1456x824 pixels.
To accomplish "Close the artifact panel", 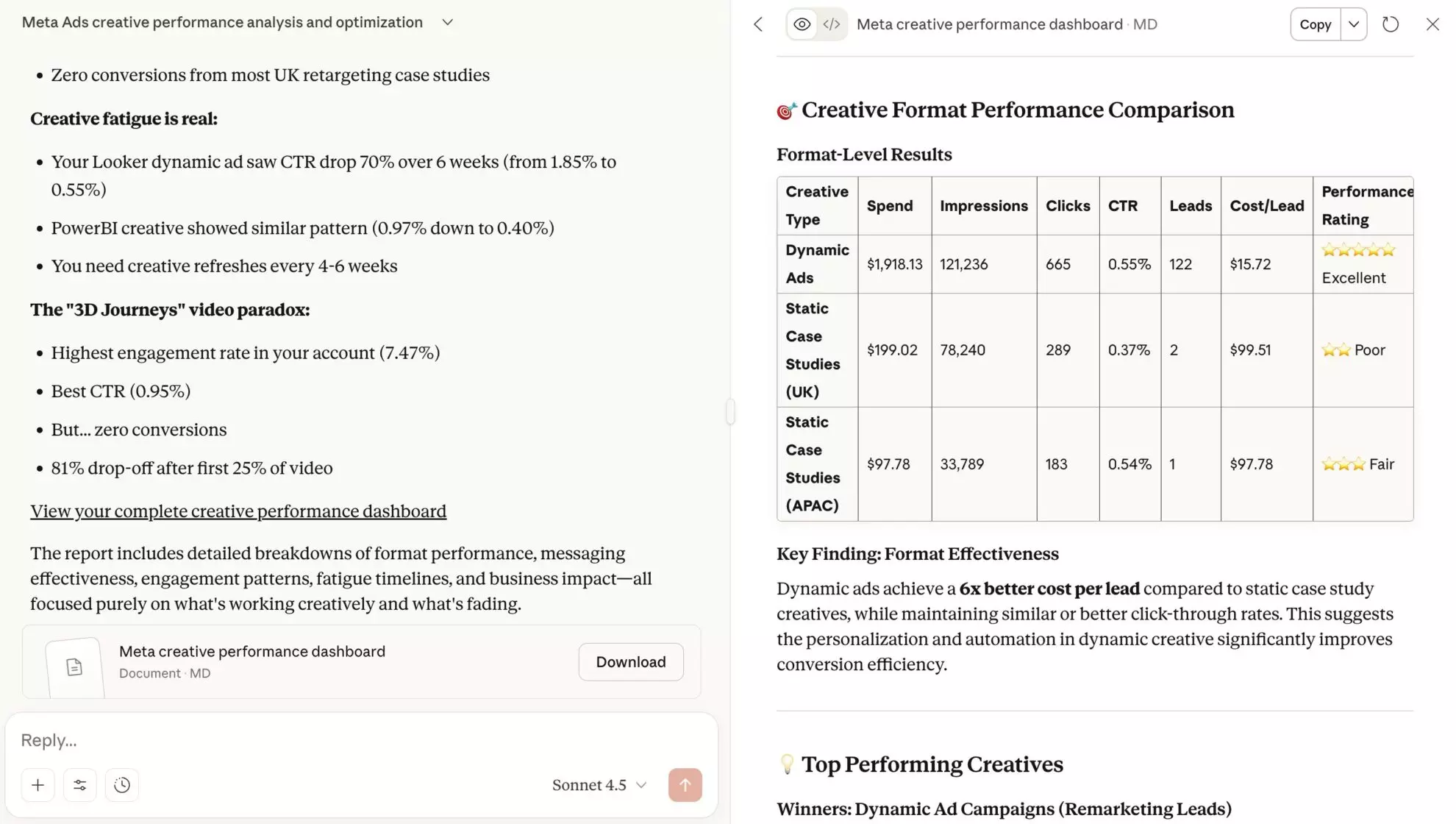I will [1432, 24].
